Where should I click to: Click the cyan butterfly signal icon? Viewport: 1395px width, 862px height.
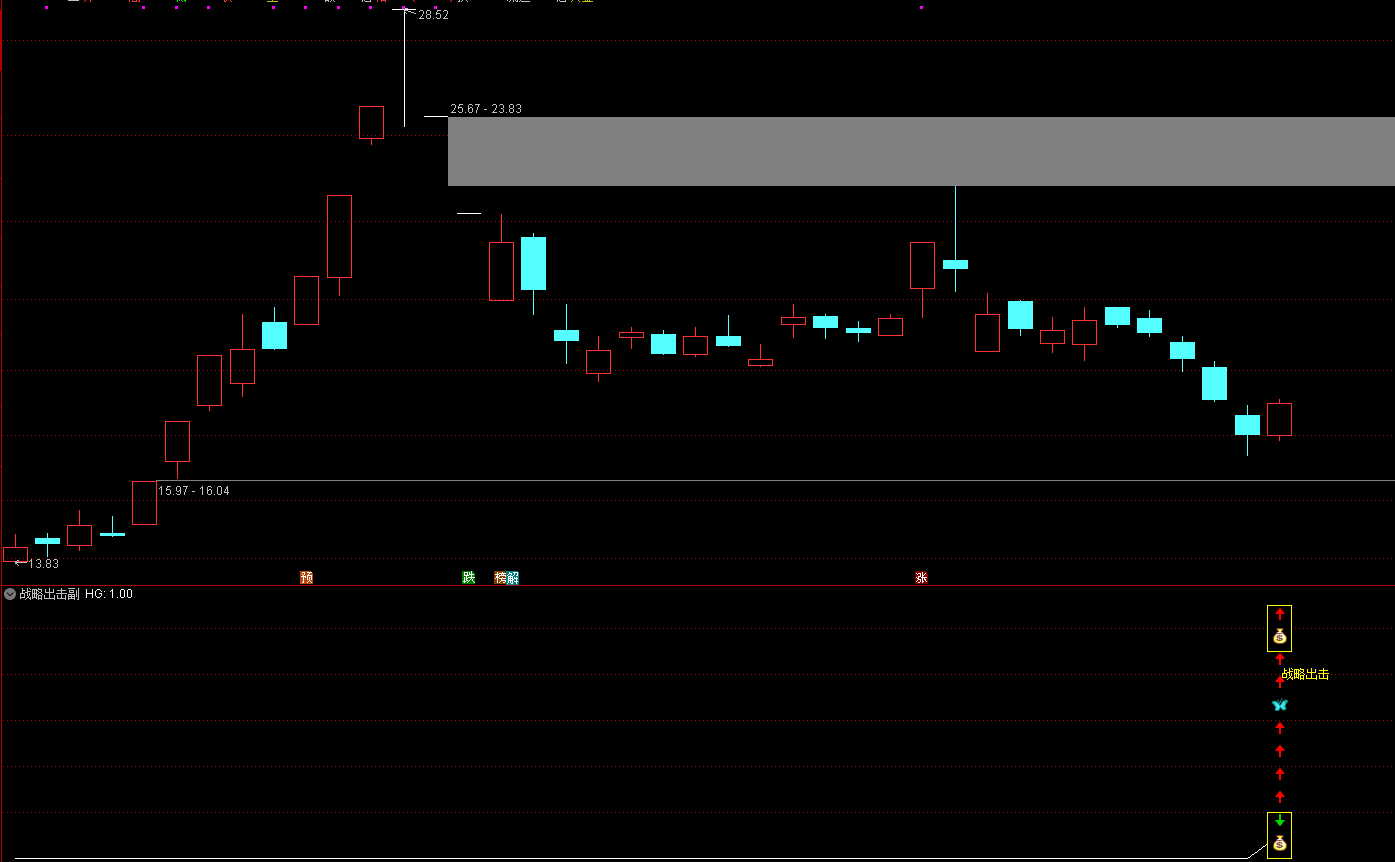point(1279,705)
